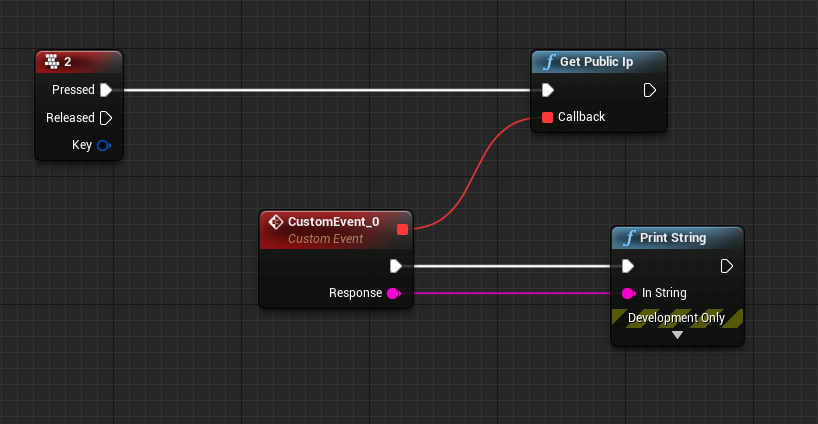This screenshot has width=818, height=424.
Task: Click the diamond event icon on CustomEvent_0
Action: pos(276,221)
